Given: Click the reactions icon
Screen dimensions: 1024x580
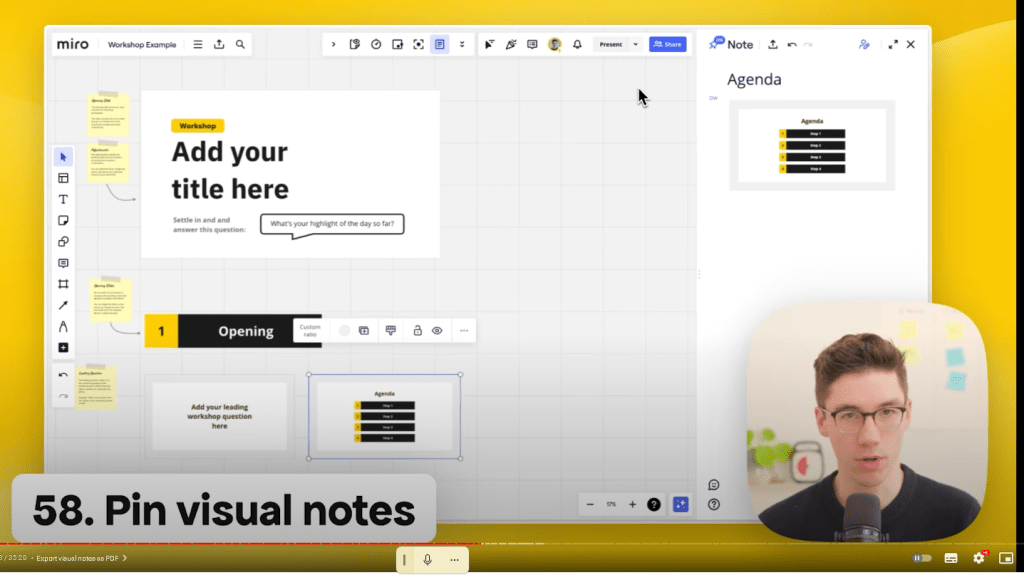Looking at the screenshot, I should pos(511,44).
